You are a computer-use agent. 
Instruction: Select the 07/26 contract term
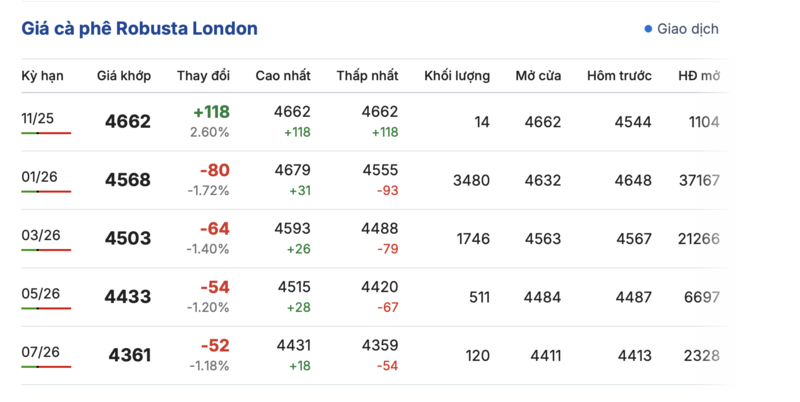pyautogui.click(x=40, y=353)
